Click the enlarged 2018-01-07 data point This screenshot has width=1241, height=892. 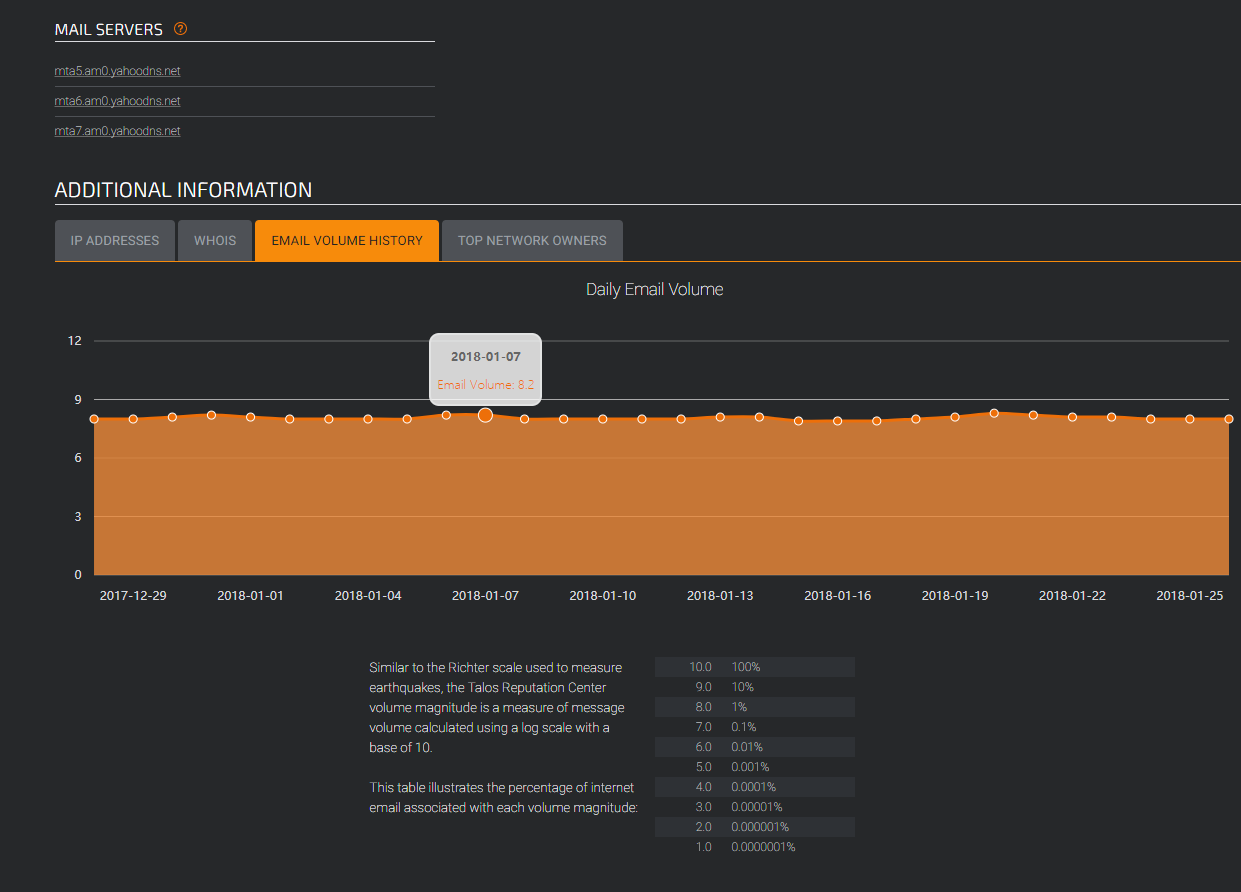[x=485, y=415]
